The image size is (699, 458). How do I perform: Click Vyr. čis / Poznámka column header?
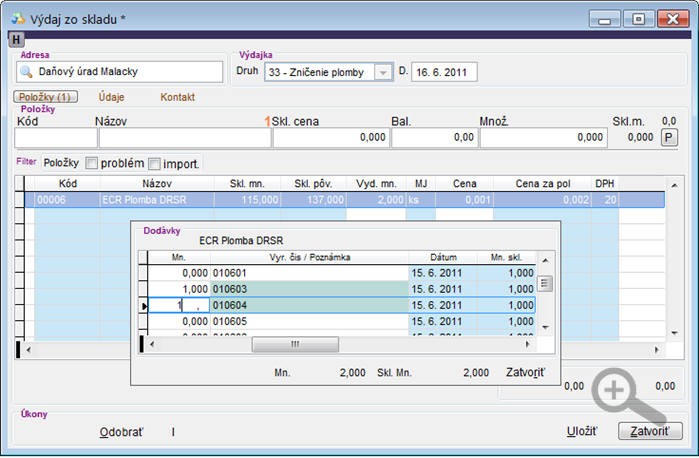309,257
